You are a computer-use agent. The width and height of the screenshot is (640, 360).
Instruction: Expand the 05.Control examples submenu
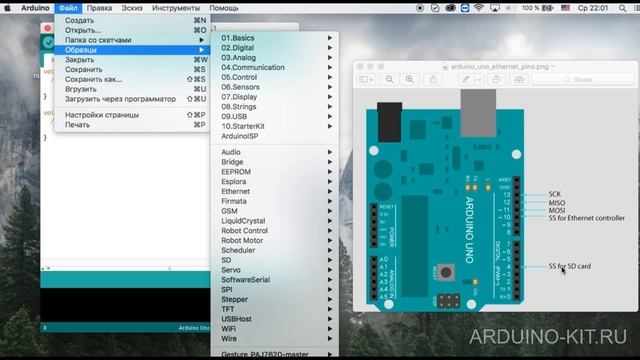pos(275,77)
